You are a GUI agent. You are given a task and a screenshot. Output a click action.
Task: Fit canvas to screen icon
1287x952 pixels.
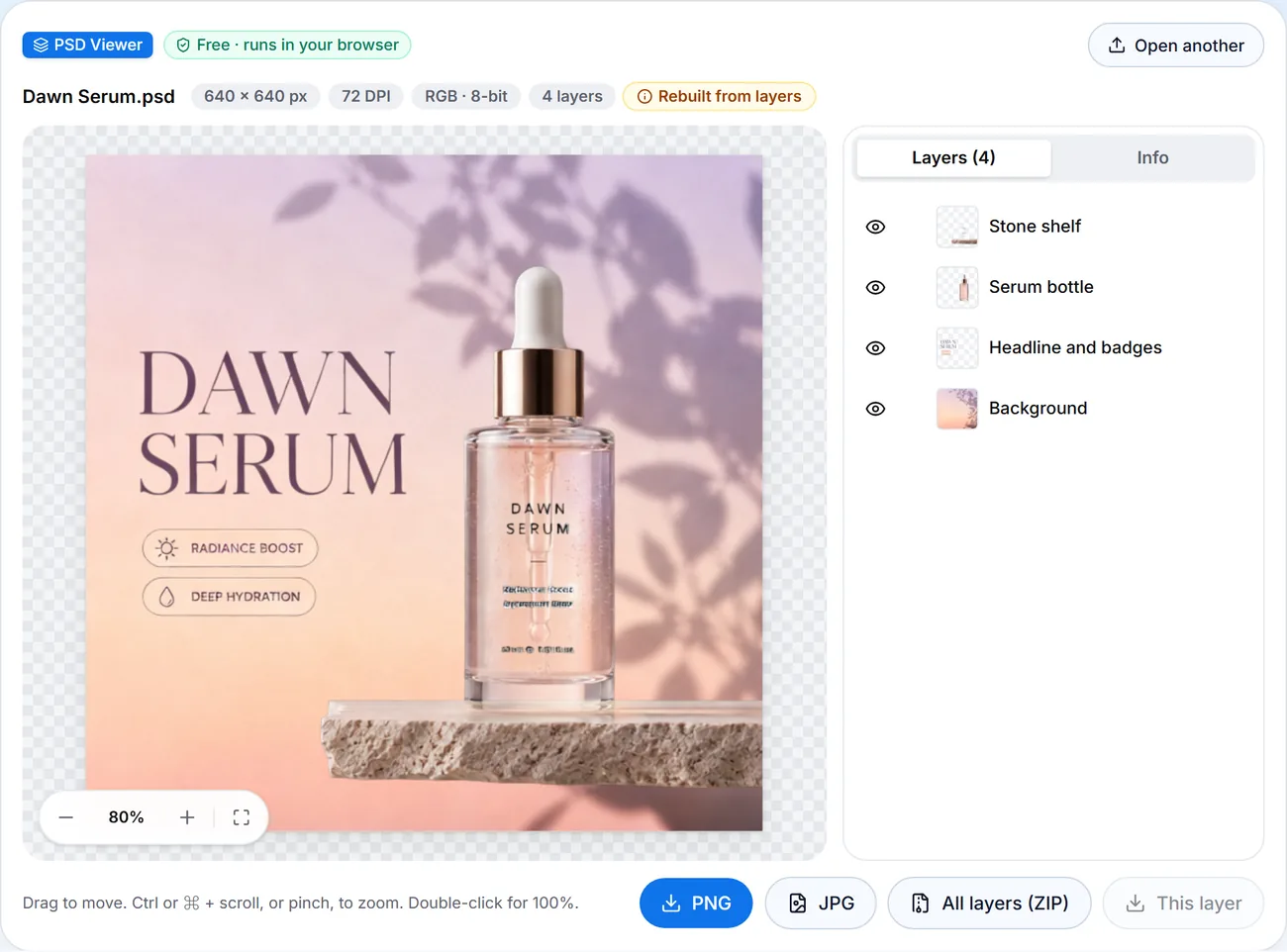pos(242,817)
